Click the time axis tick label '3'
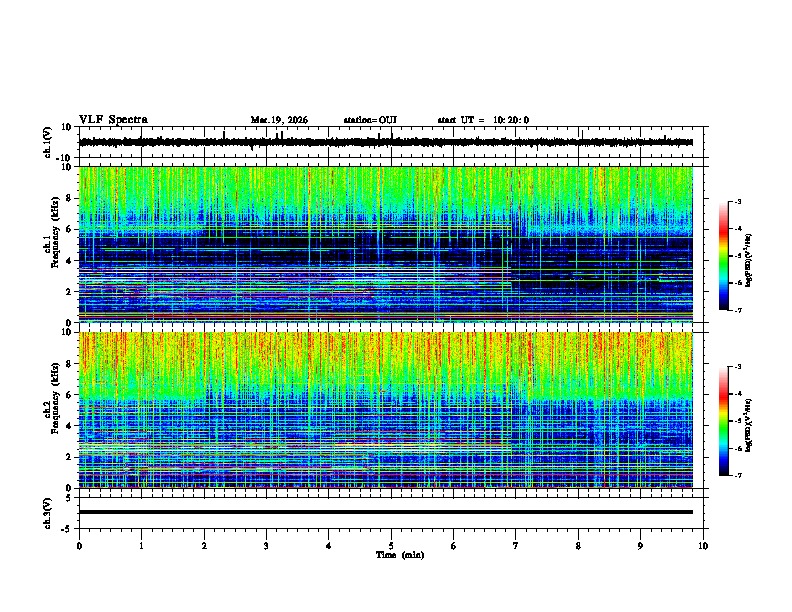Screen dimensions: 792x612 [x=266, y=546]
